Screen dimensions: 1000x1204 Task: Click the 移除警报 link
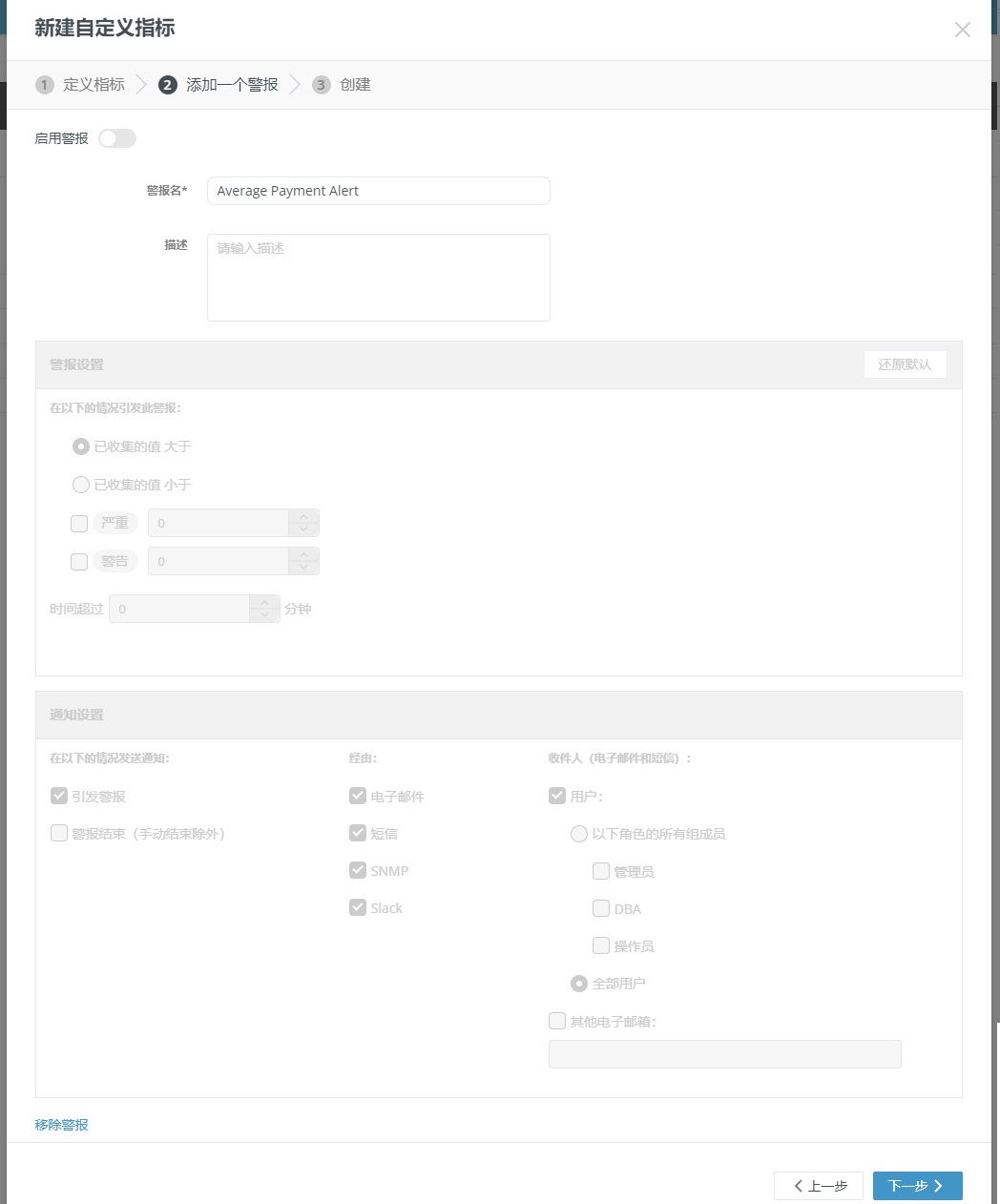click(x=62, y=1125)
